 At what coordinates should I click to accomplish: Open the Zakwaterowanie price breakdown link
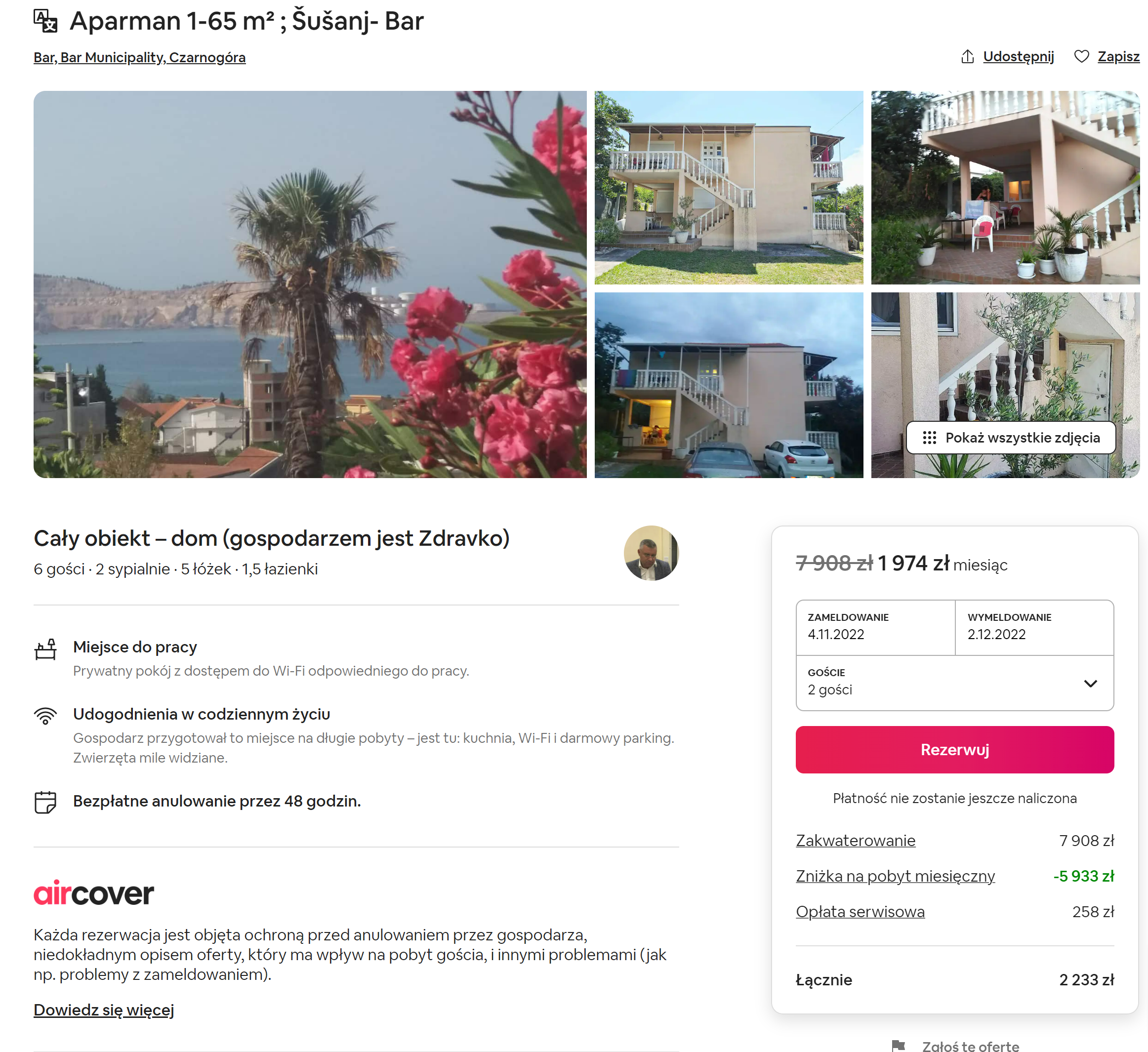click(x=855, y=841)
